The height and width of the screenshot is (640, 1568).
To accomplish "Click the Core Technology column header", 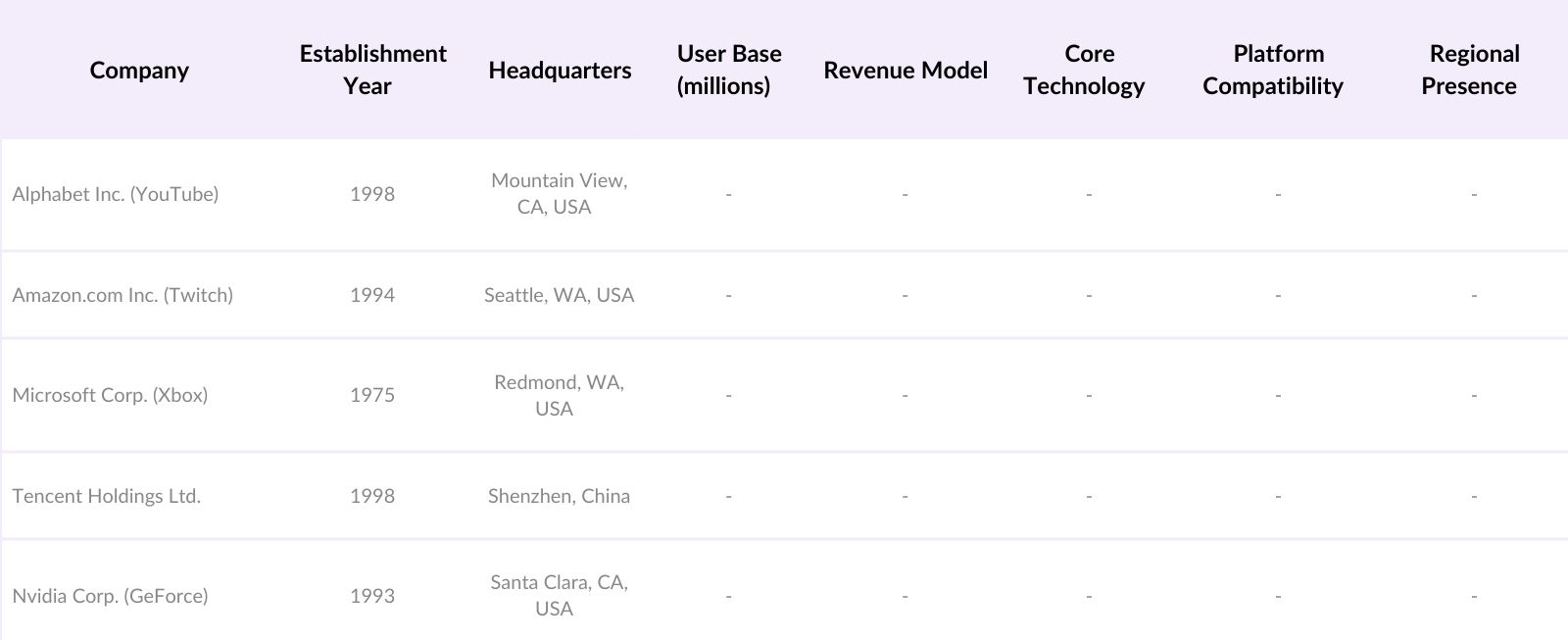I will tap(1085, 70).
